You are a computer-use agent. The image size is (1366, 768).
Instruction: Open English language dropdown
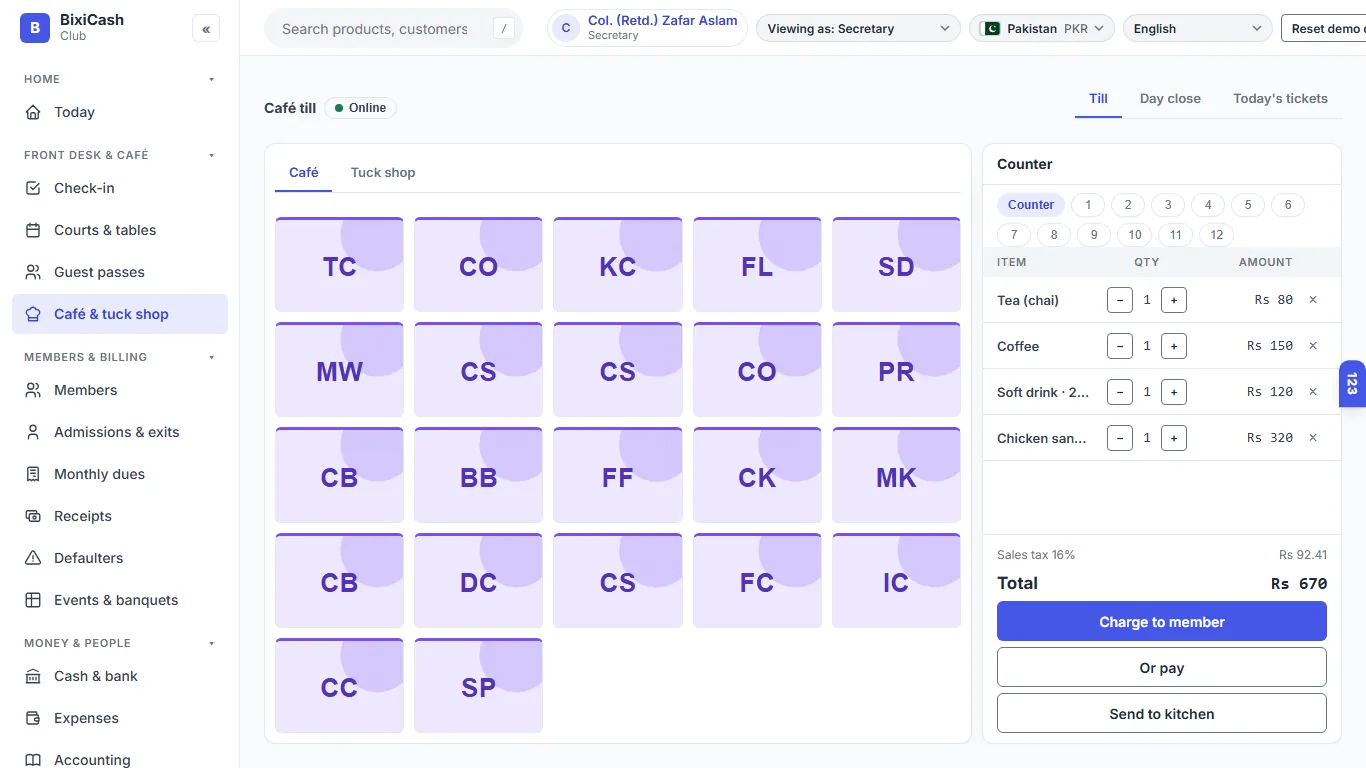(1198, 29)
